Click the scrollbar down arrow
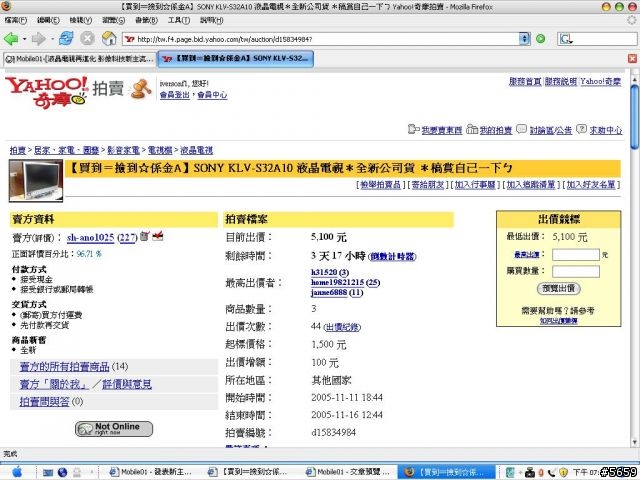This screenshot has width=640, height=480. 634,442
